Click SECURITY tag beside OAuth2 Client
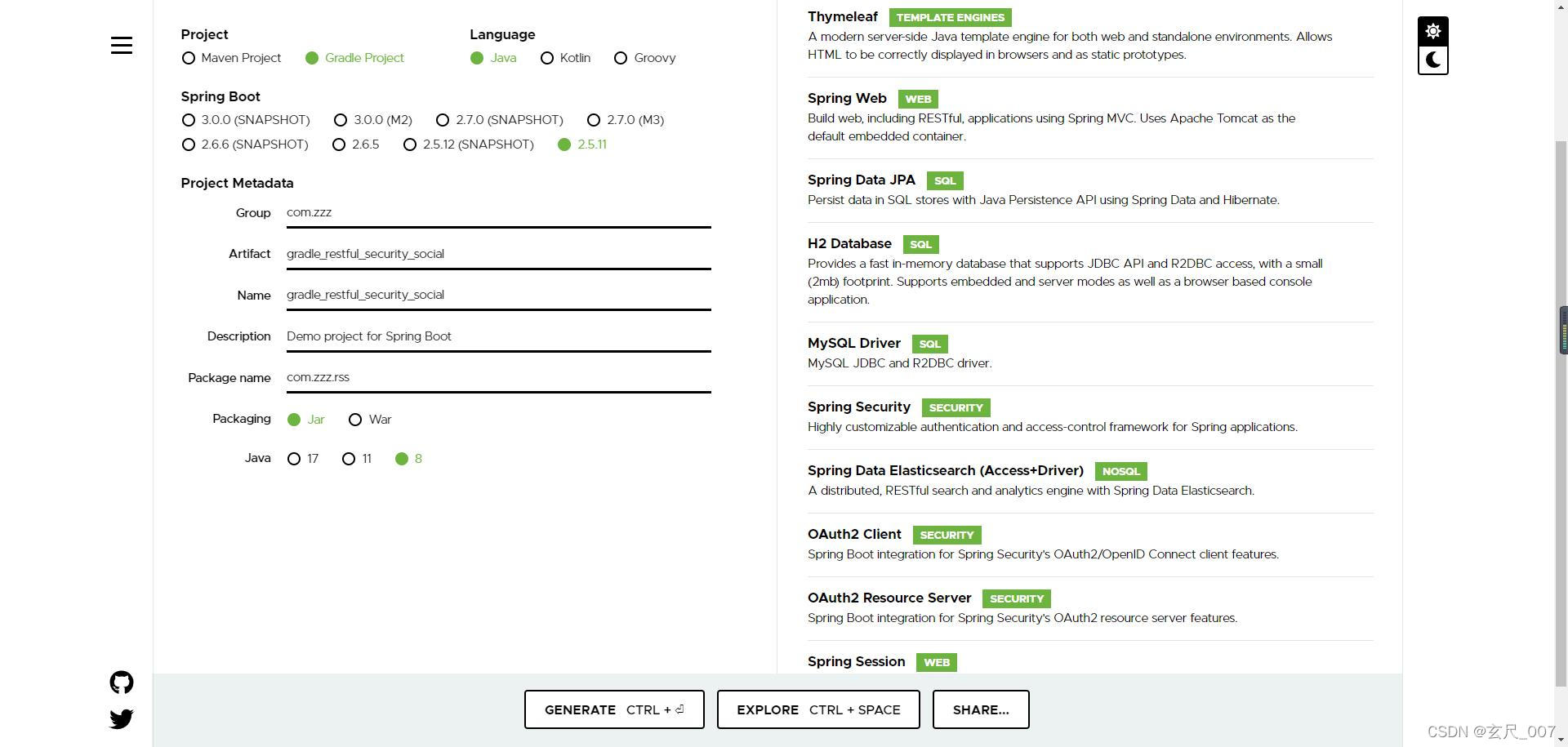This screenshot has width=1568, height=747. (947, 535)
